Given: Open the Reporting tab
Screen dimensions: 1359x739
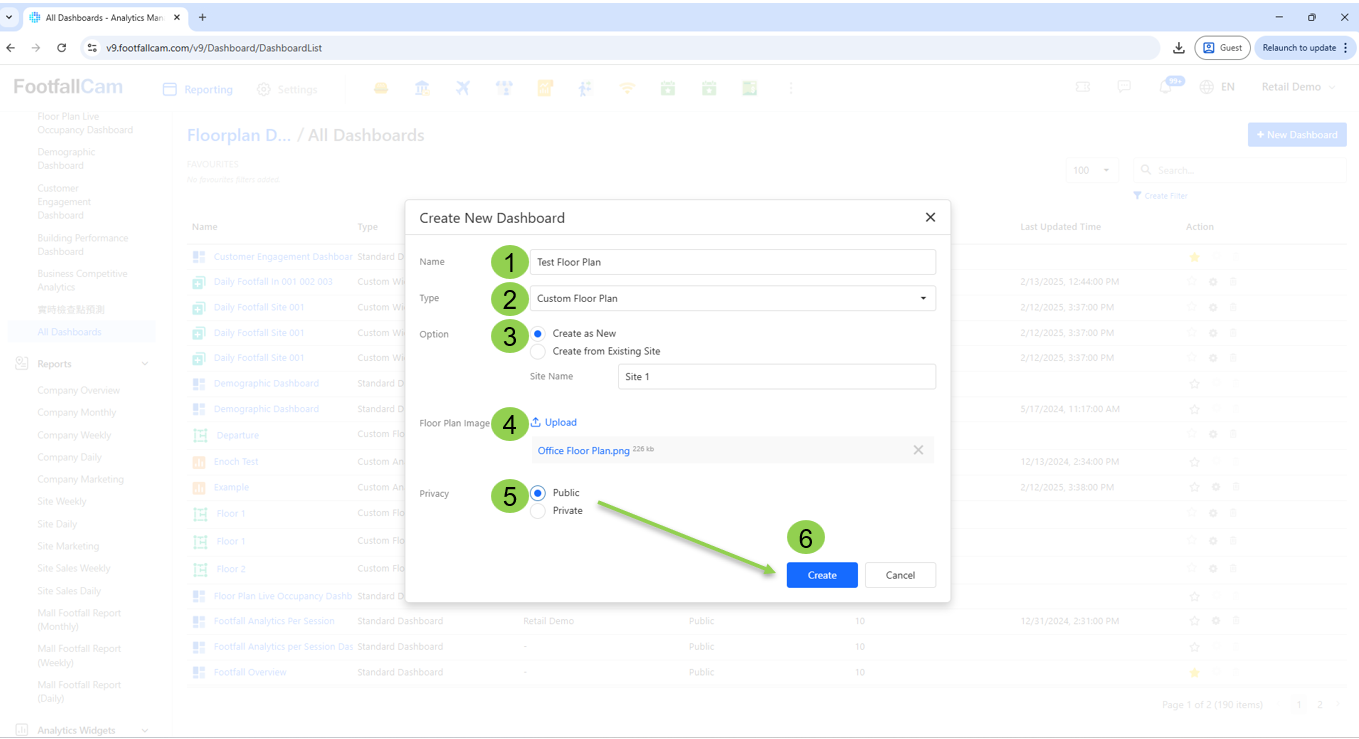Looking at the screenshot, I should (x=198, y=90).
